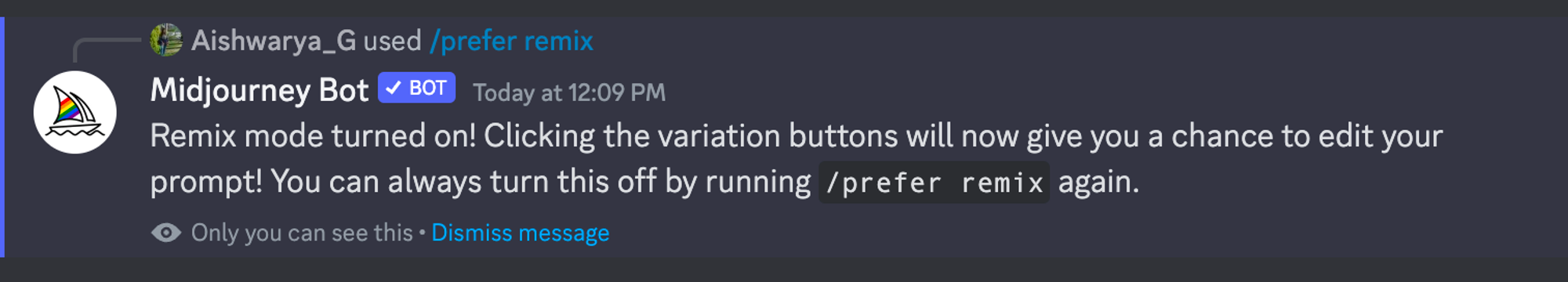Click the checkmark inside the BOT badge
This screenshot has width=1568, height=282.
pos(394,88)
